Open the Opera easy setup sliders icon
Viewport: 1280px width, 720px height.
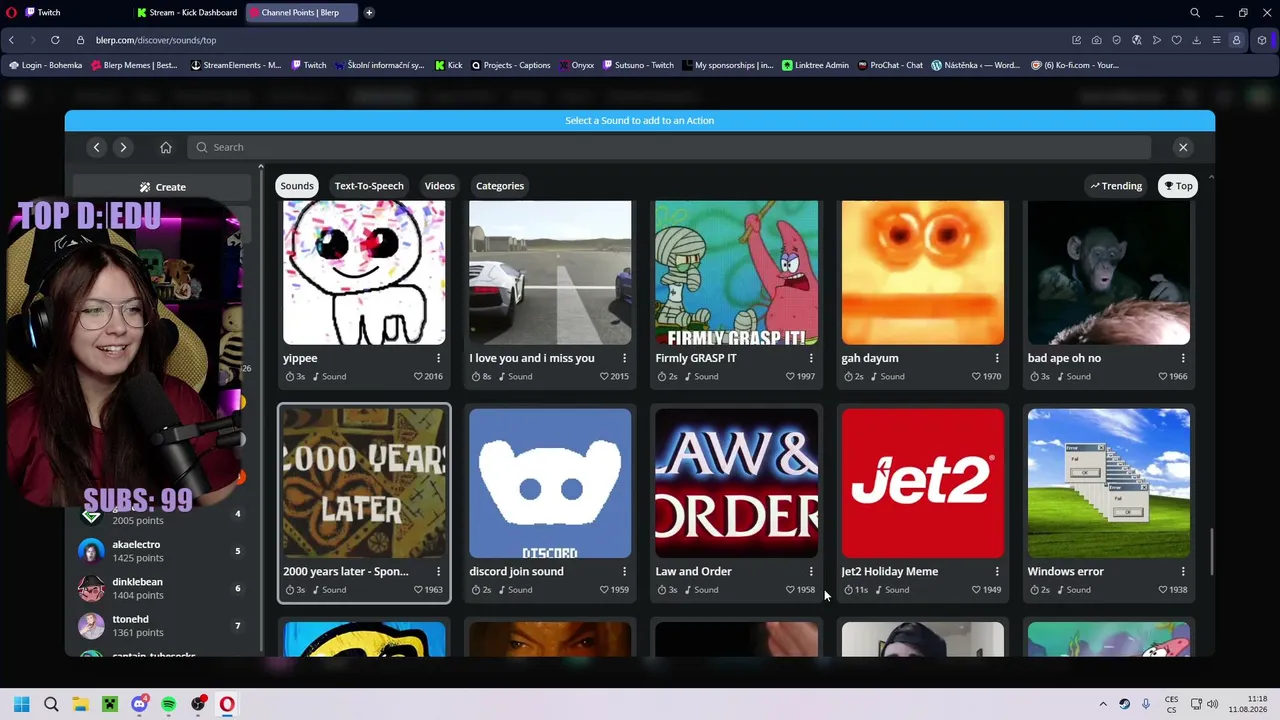tap(1216, 40)
